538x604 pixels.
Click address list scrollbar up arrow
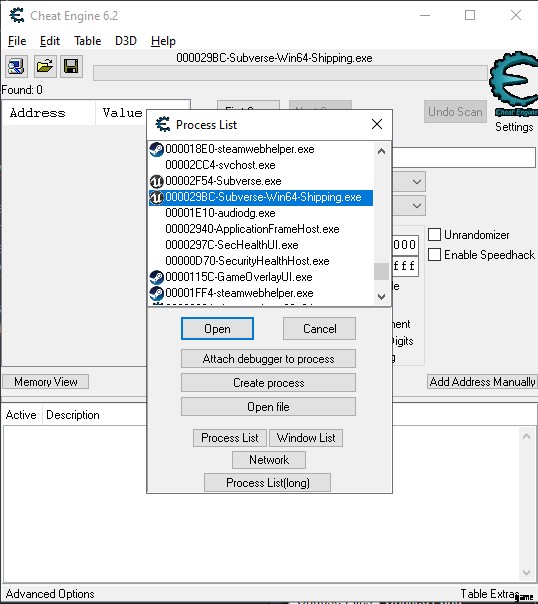pyautogui.click(x=526, y=436)
